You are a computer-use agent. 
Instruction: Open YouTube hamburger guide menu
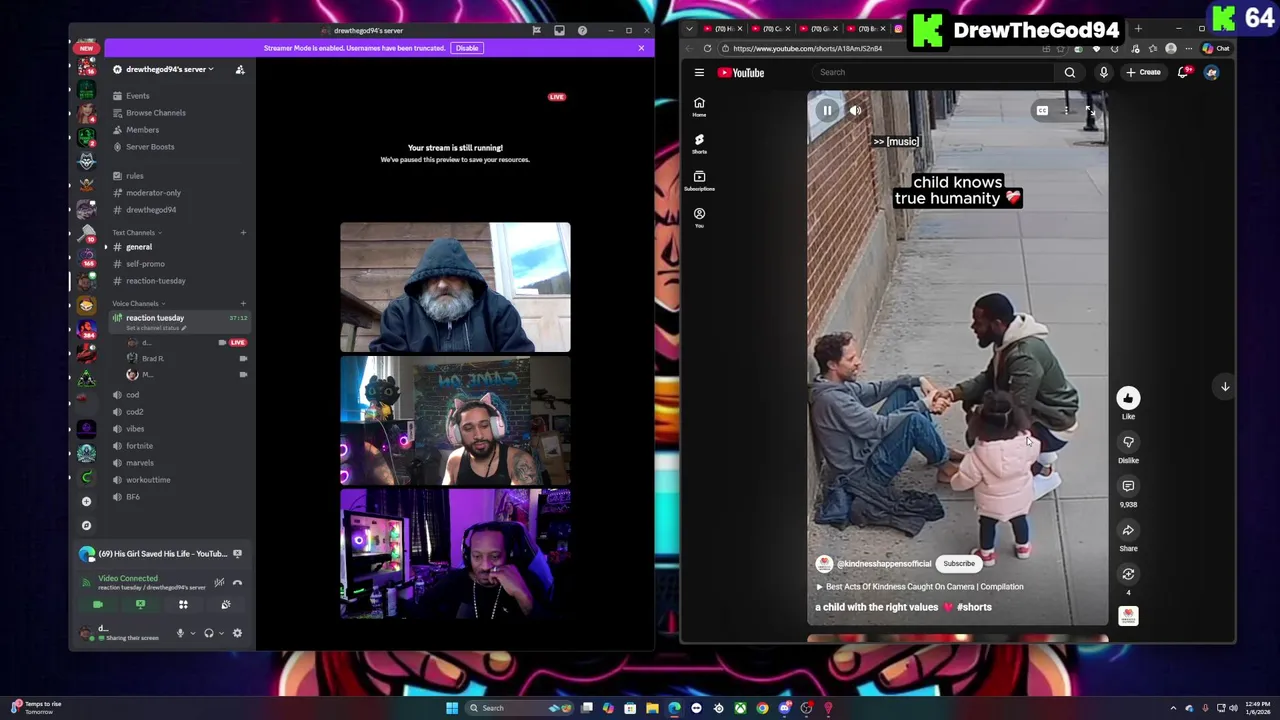click(699, 72)
